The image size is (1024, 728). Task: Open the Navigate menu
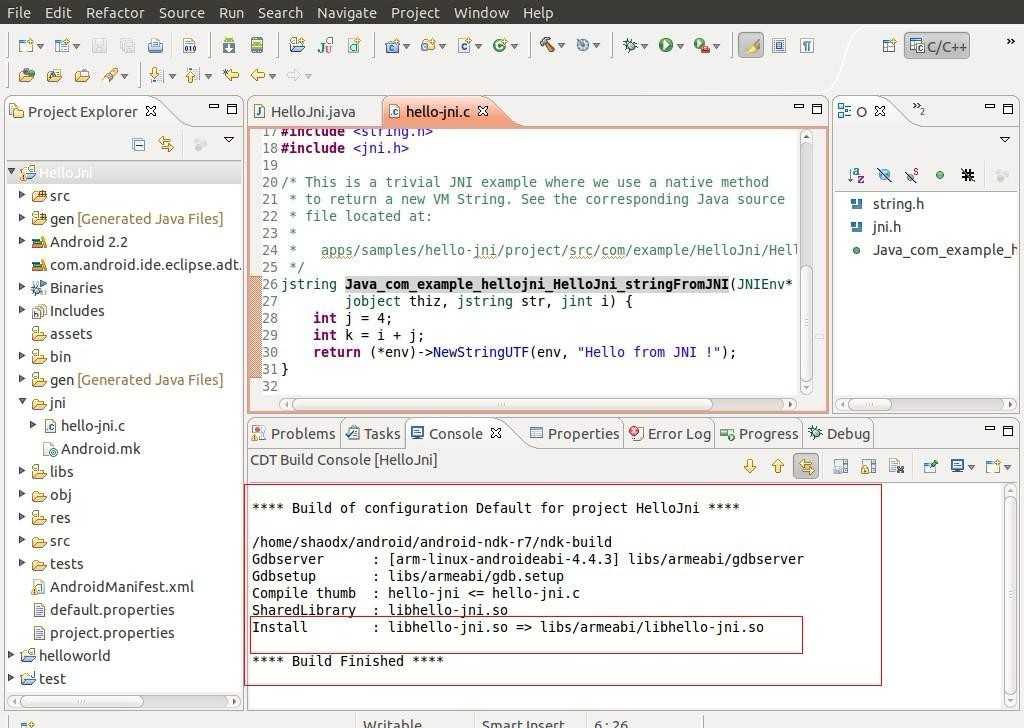(347, 12)
